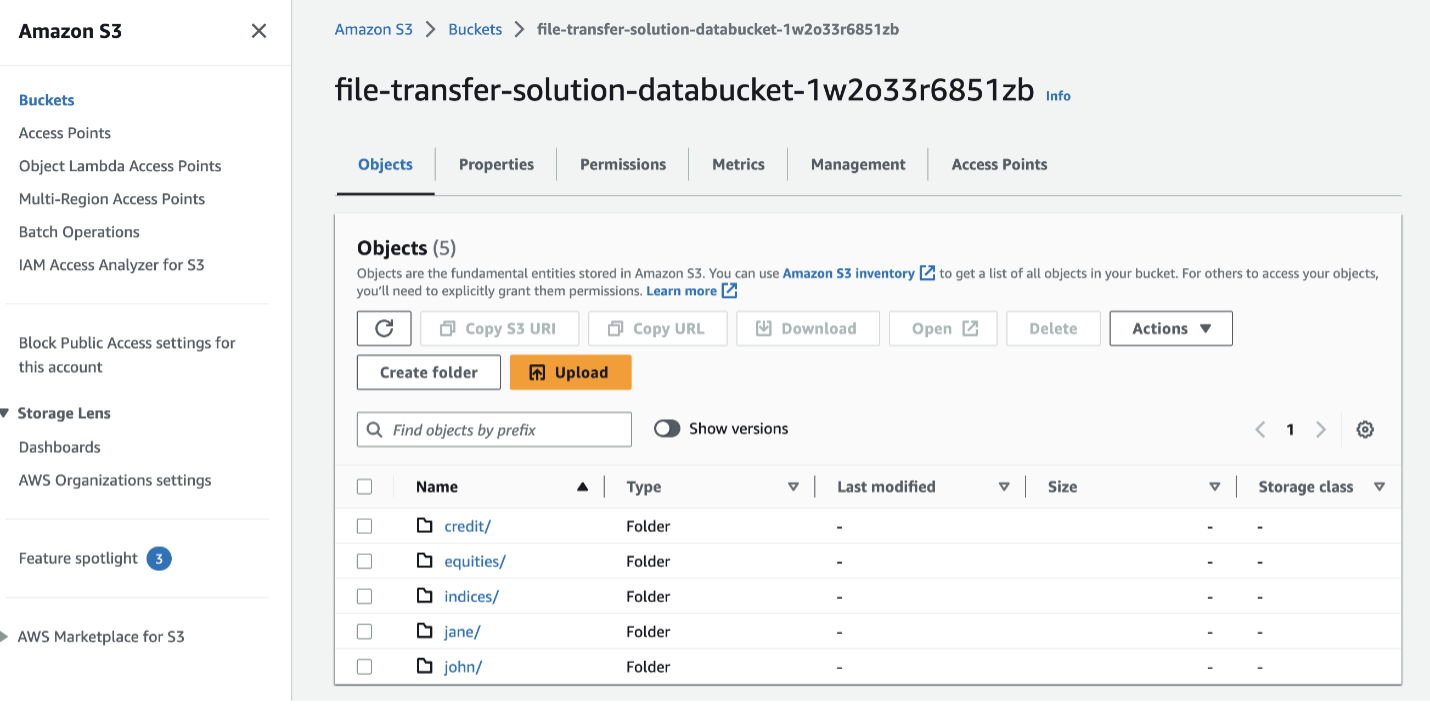Open the Management tab
The height and width of the screenshot is (705, 1430).
[857, 164]
